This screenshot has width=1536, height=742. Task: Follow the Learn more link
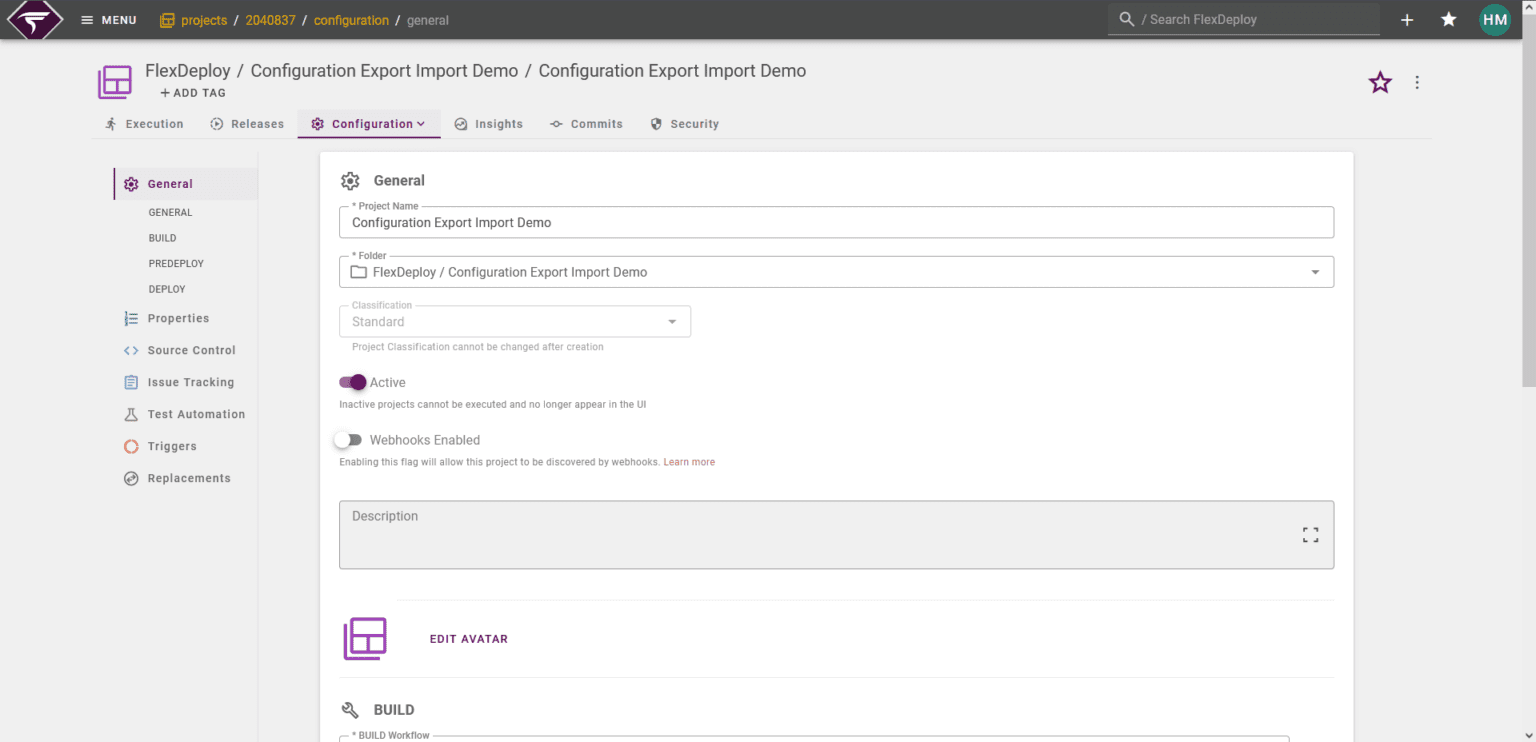click(x=689, y=462)
